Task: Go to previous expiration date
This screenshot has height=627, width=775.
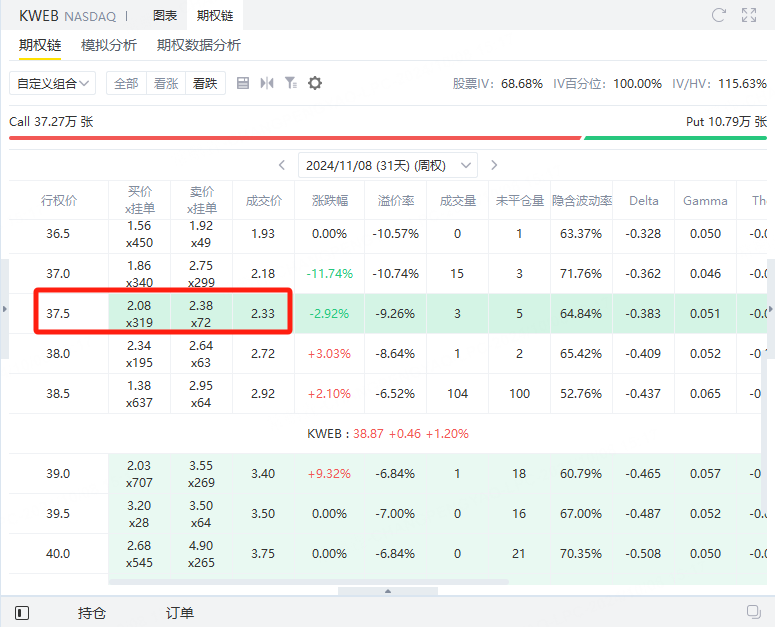Action: (x=282, y=165)
